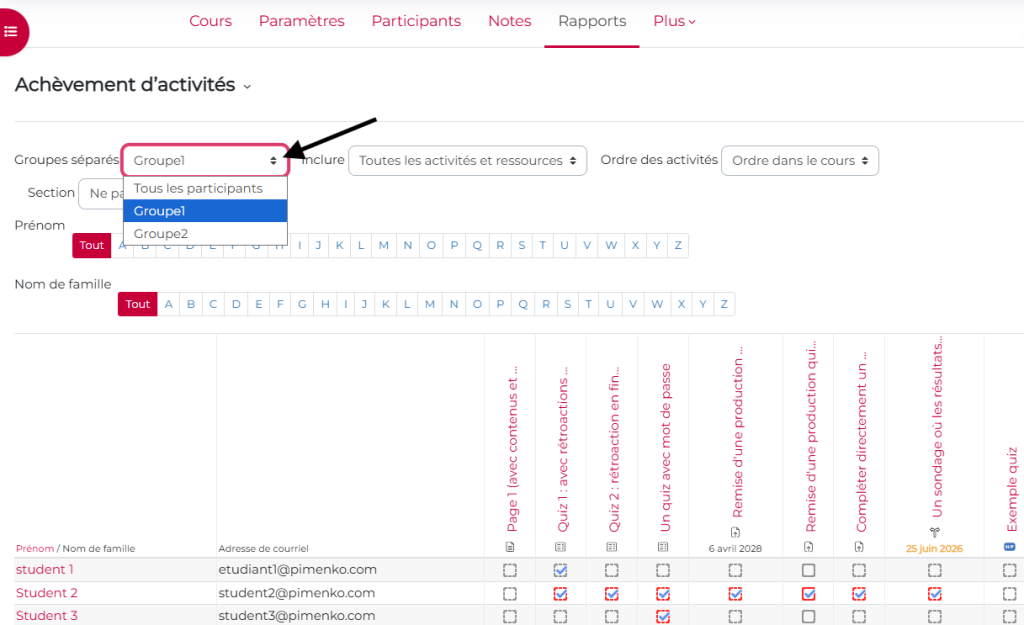Select Groupe2 in the group list
The image size is (1024, 625).
click(205, 233)
